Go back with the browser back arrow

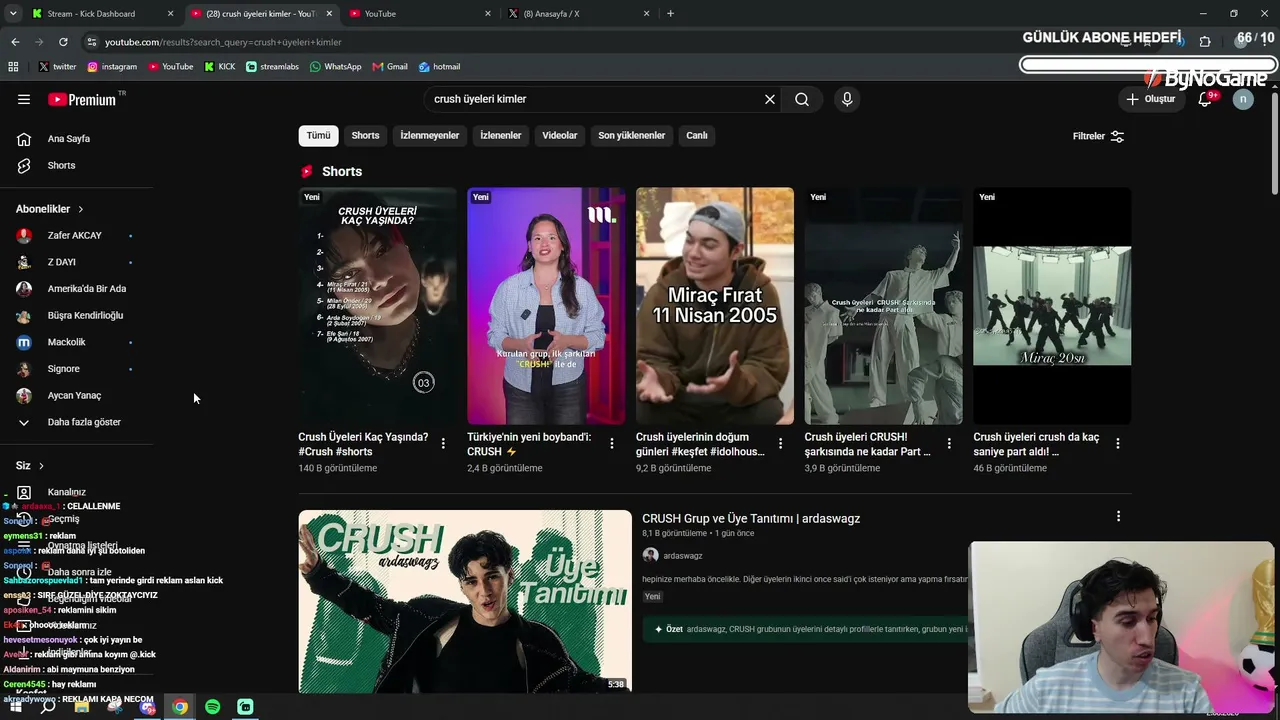pyautogui.click(x=15, y=42)
